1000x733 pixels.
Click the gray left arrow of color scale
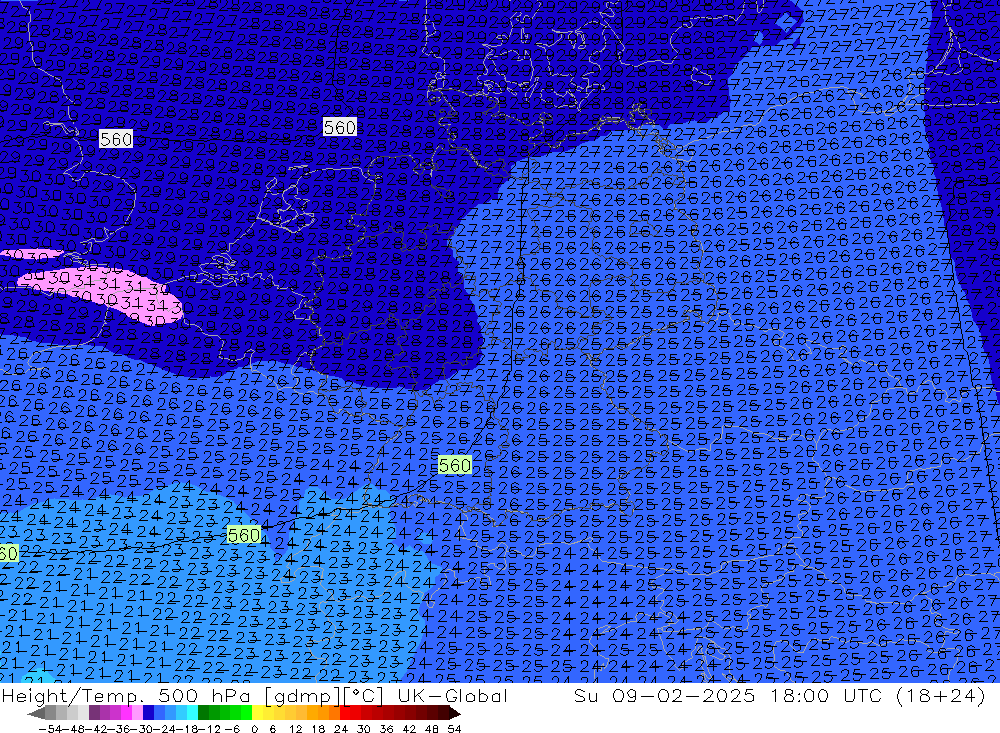click(36, 714)
